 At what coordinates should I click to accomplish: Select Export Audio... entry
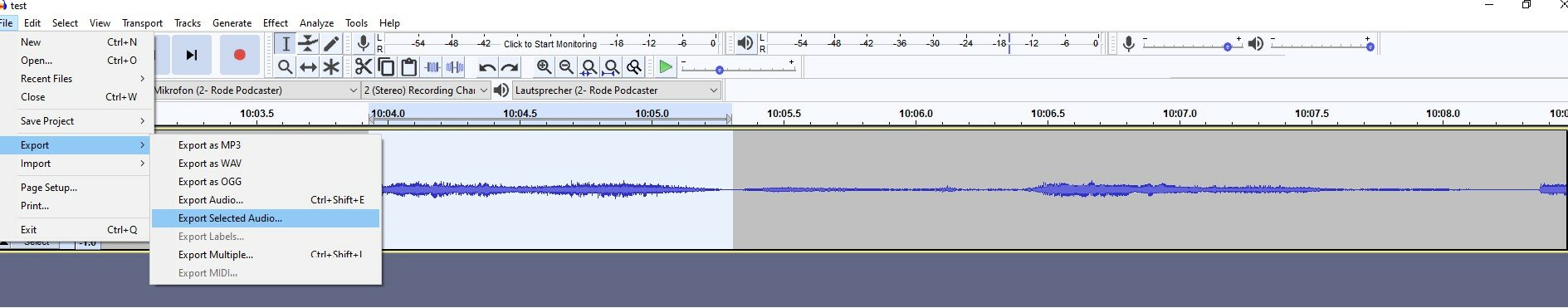click(x=266, y=200)
